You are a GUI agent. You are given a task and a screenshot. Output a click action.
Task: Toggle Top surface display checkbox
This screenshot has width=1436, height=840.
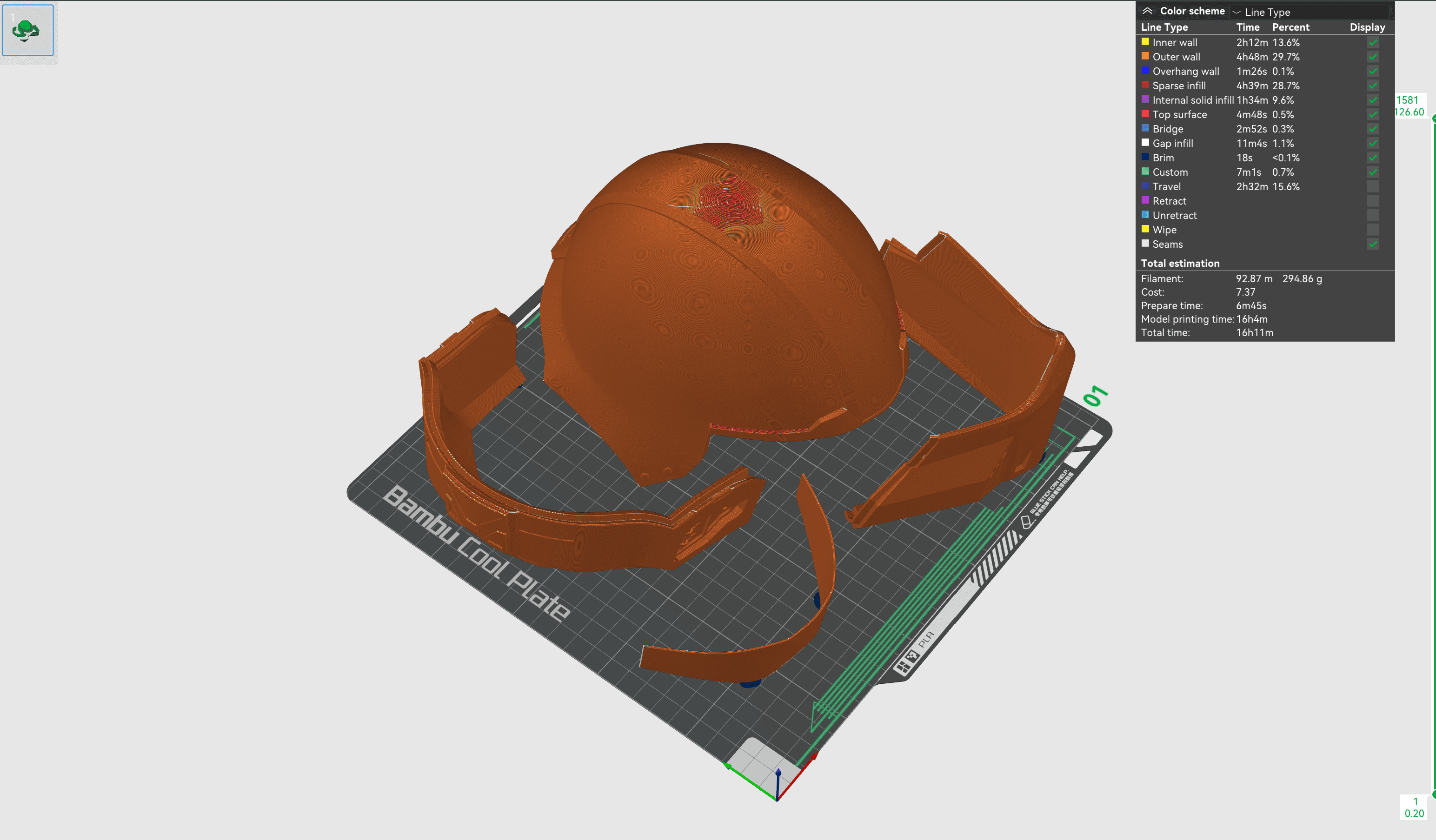pyautogui.click(x=1373, y=114)
